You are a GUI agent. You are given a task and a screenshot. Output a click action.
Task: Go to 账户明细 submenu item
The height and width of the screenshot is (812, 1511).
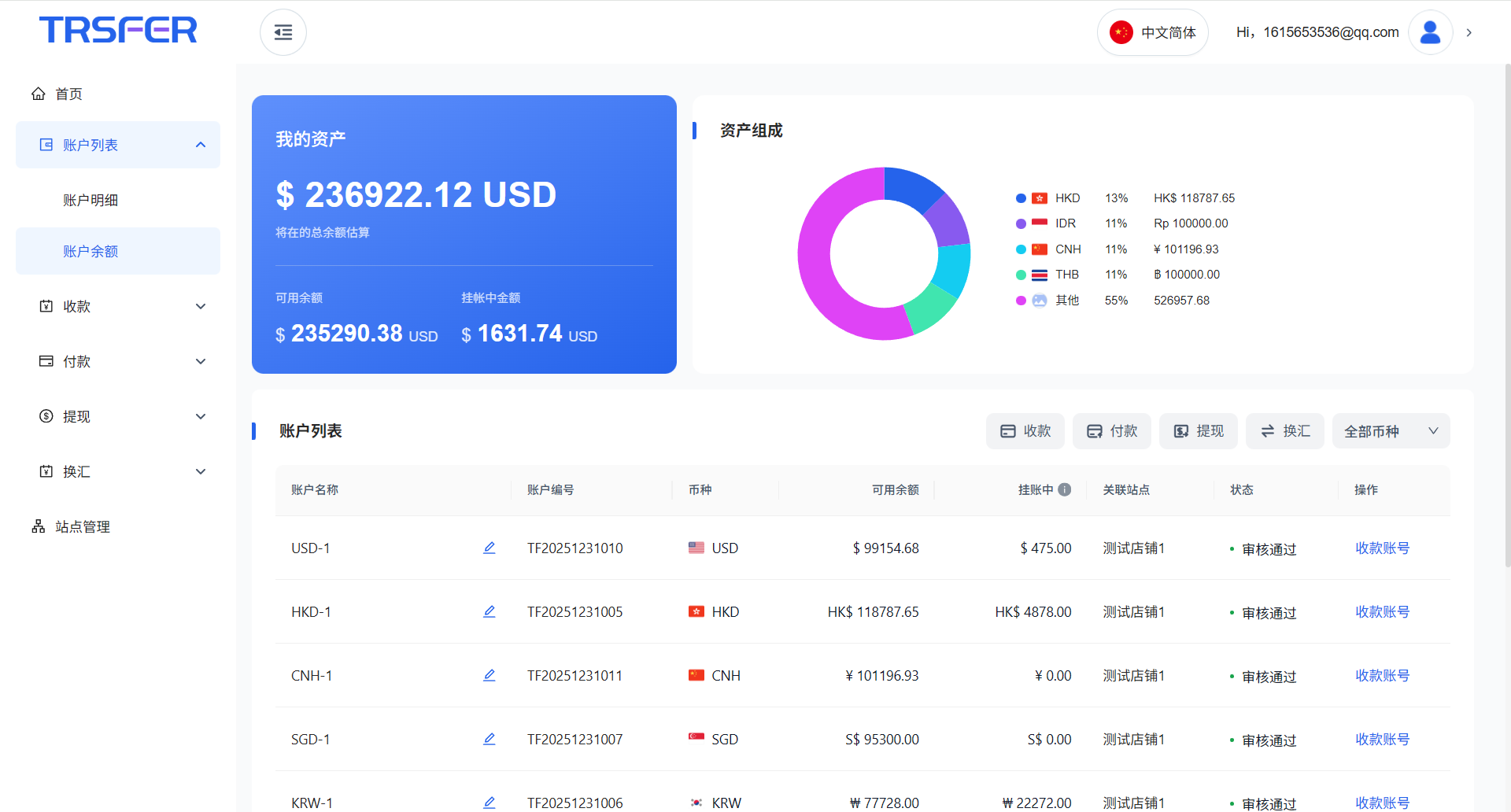point(91,200)
